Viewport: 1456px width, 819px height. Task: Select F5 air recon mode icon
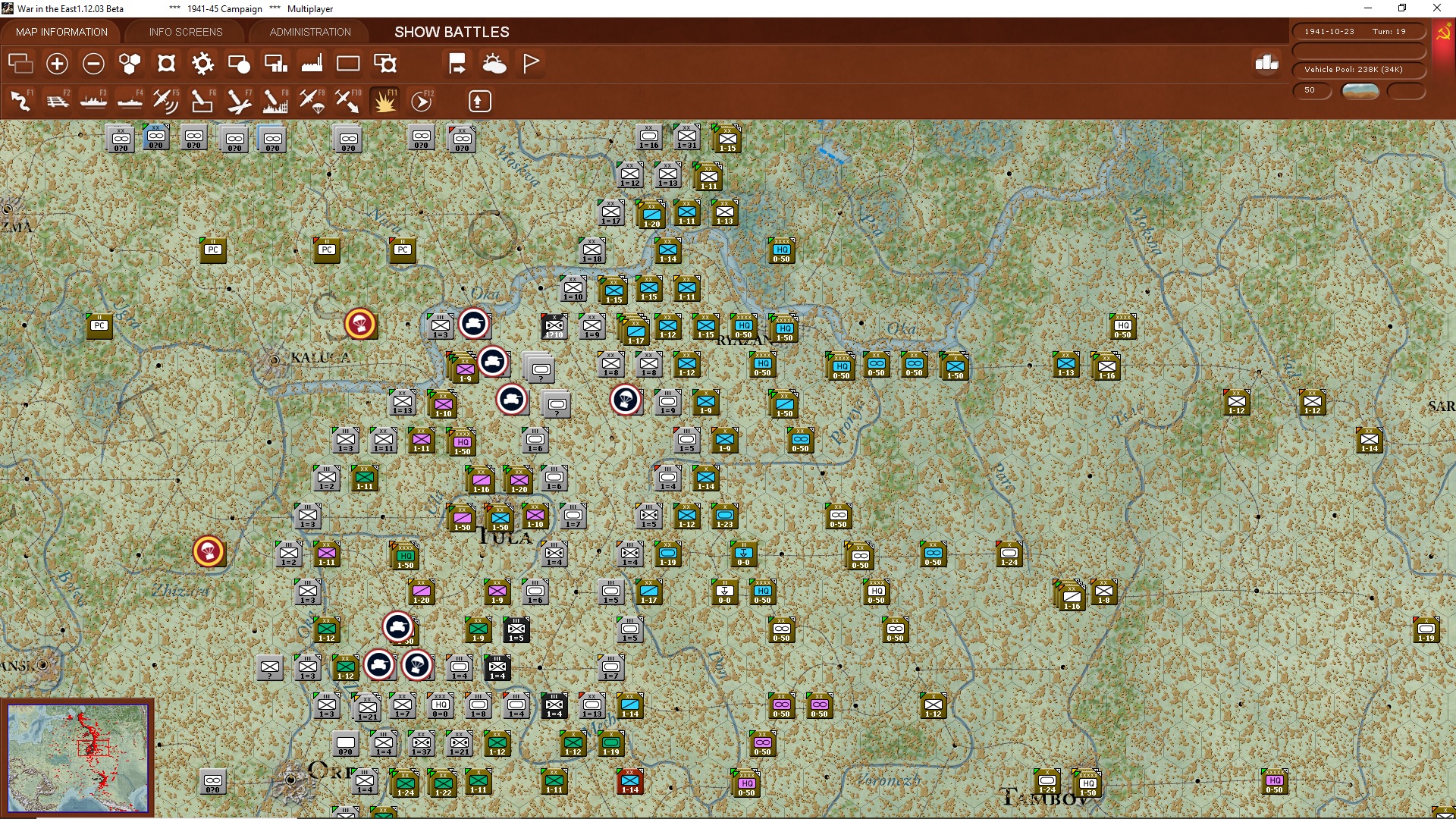point(166,101)
